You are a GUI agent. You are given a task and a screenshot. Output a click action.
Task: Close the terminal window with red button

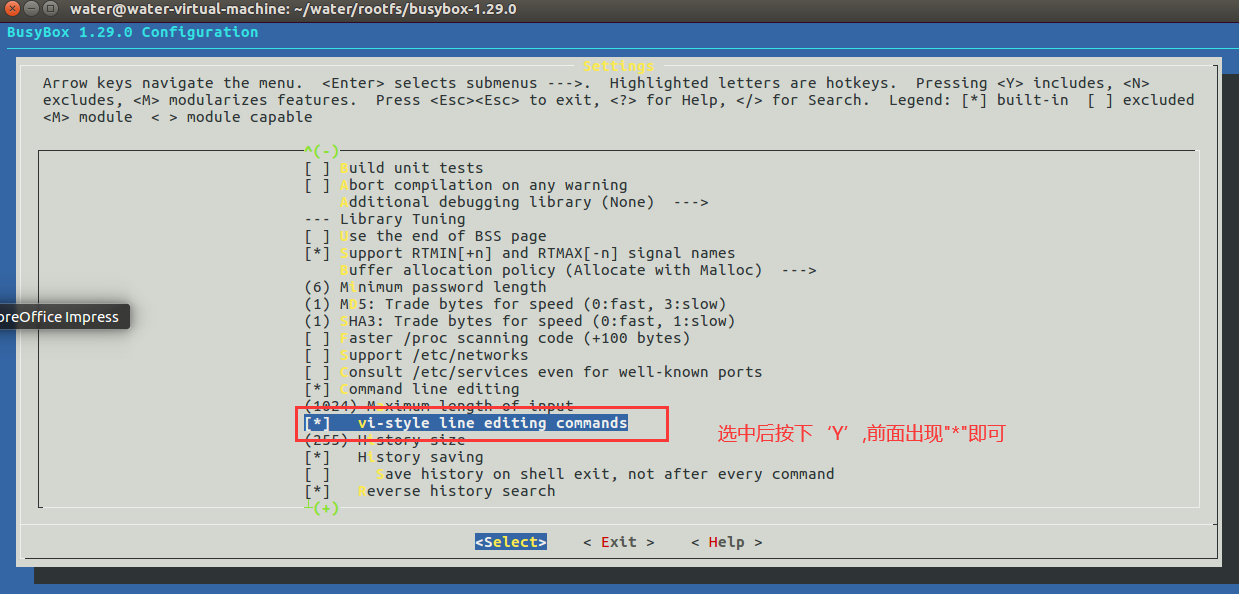pos(12,9)
